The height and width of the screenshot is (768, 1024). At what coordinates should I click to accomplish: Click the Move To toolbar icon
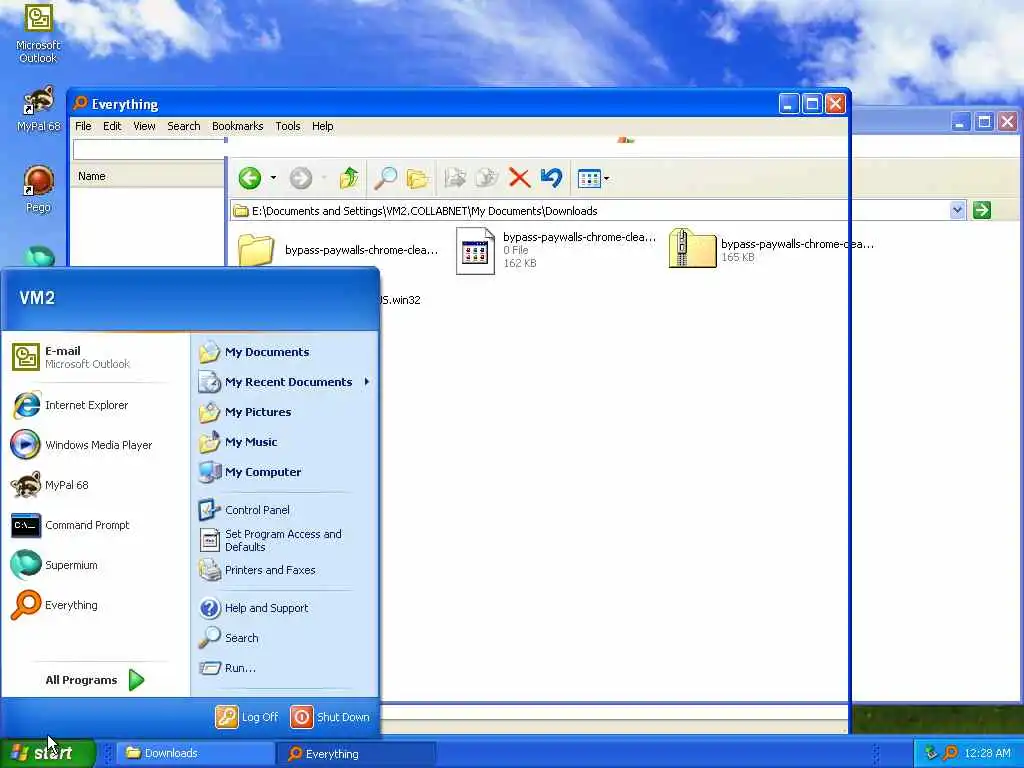coord(455,178)
